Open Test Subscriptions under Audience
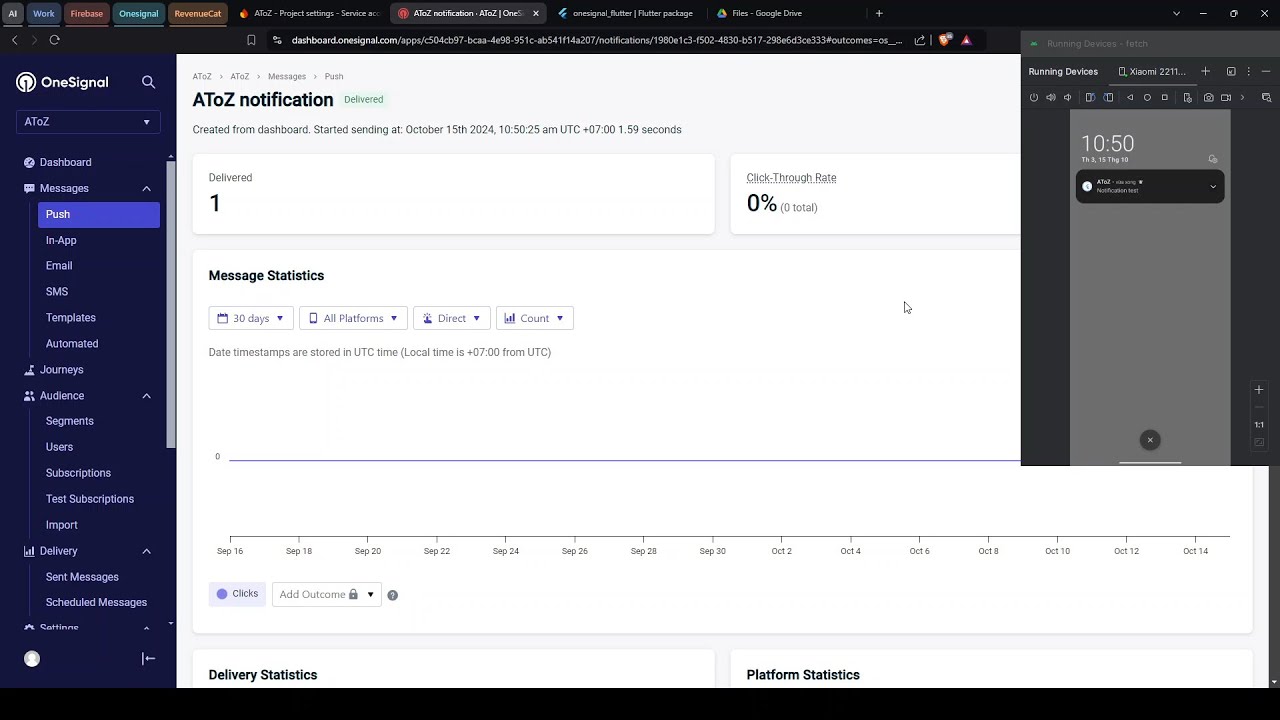This screenshot has height=720, width=1280. [x=90, y=499]
